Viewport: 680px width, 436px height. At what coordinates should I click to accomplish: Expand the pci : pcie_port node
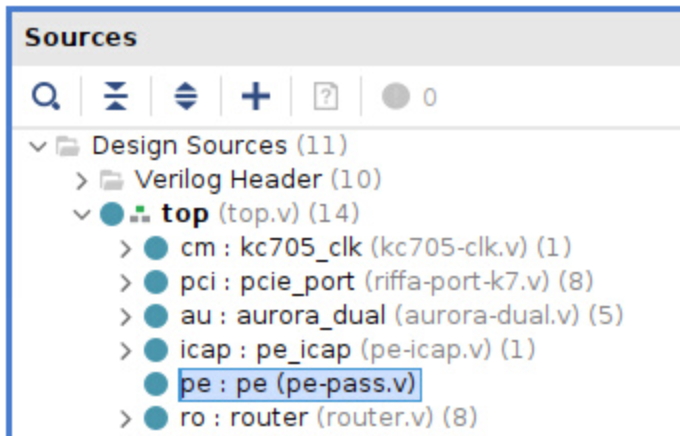tap(125, 282)
